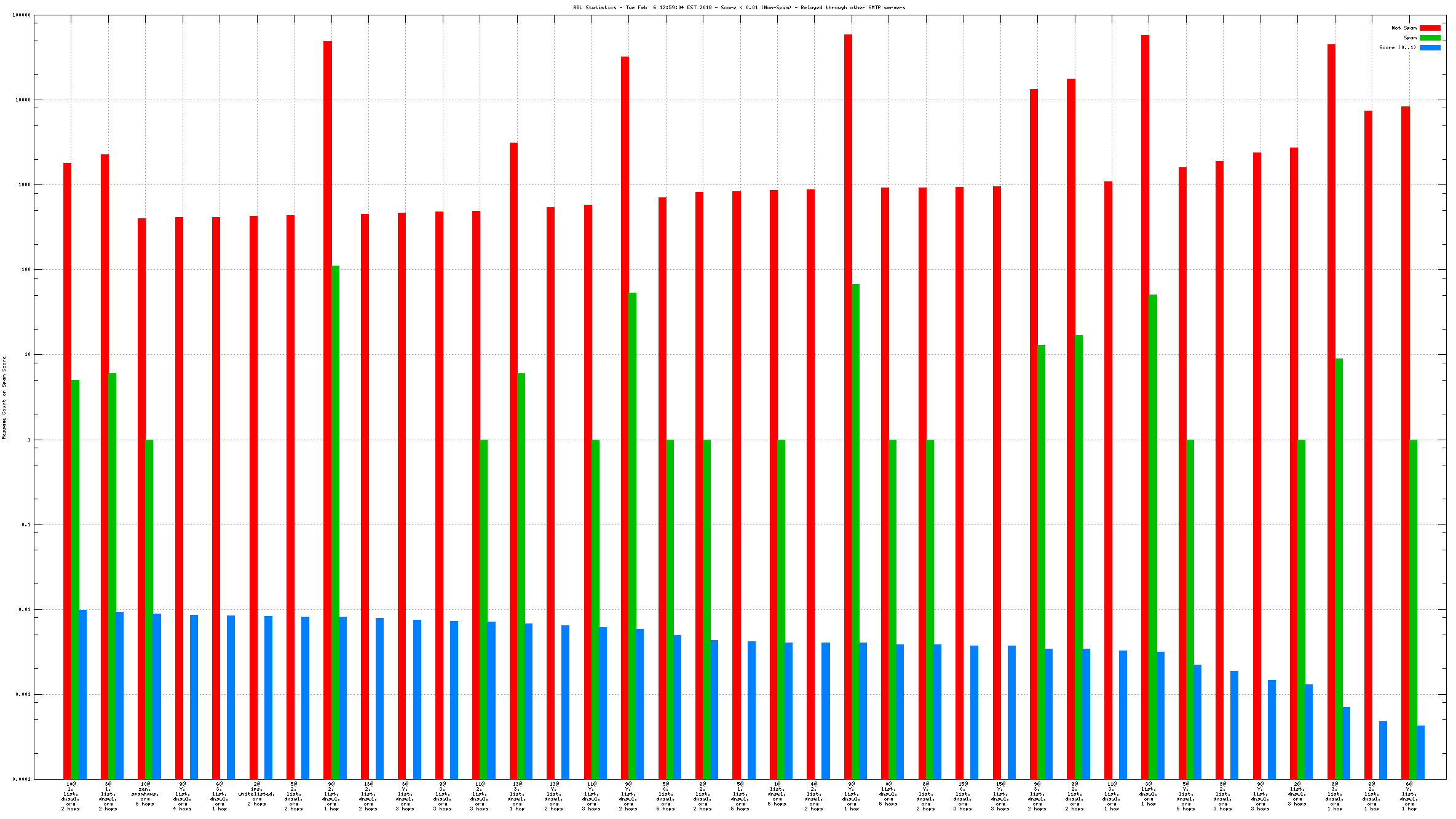1456x819 pixels.
Task: Click the 'Message Count or Spam Score' axis label
Action: coord(4,397)
